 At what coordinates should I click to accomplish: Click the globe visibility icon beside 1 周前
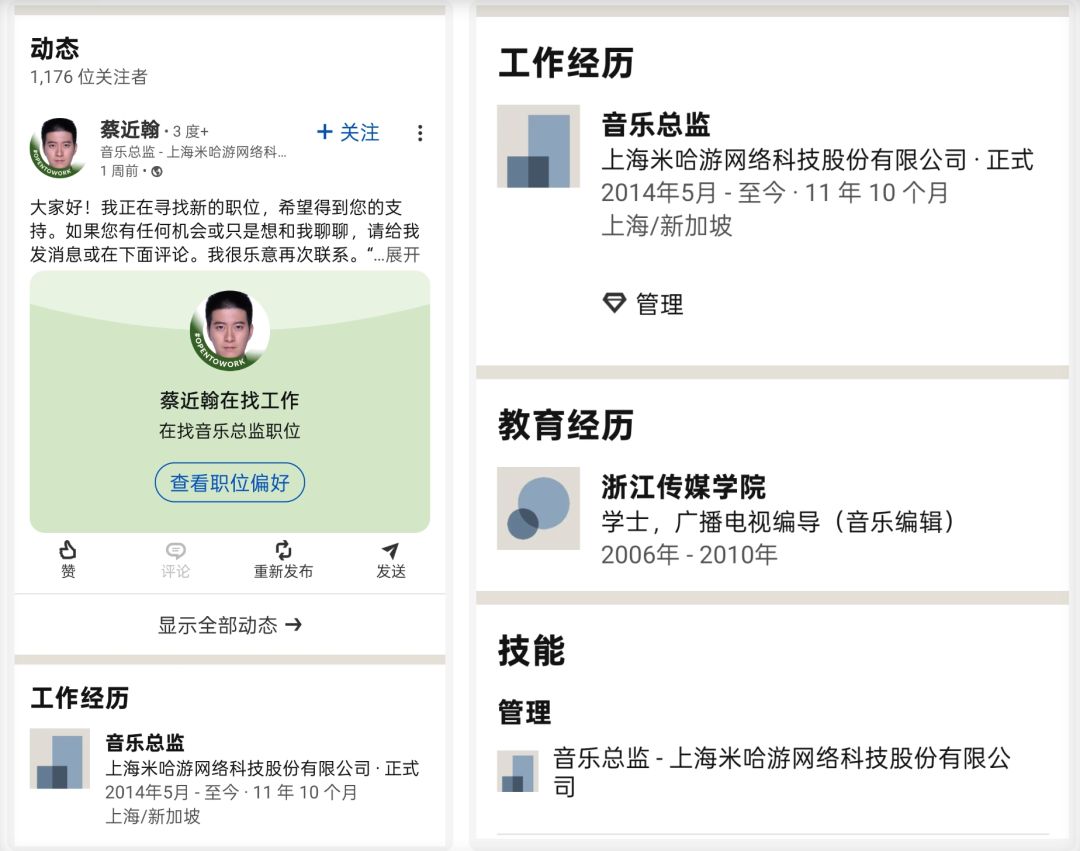coord(157,171)
